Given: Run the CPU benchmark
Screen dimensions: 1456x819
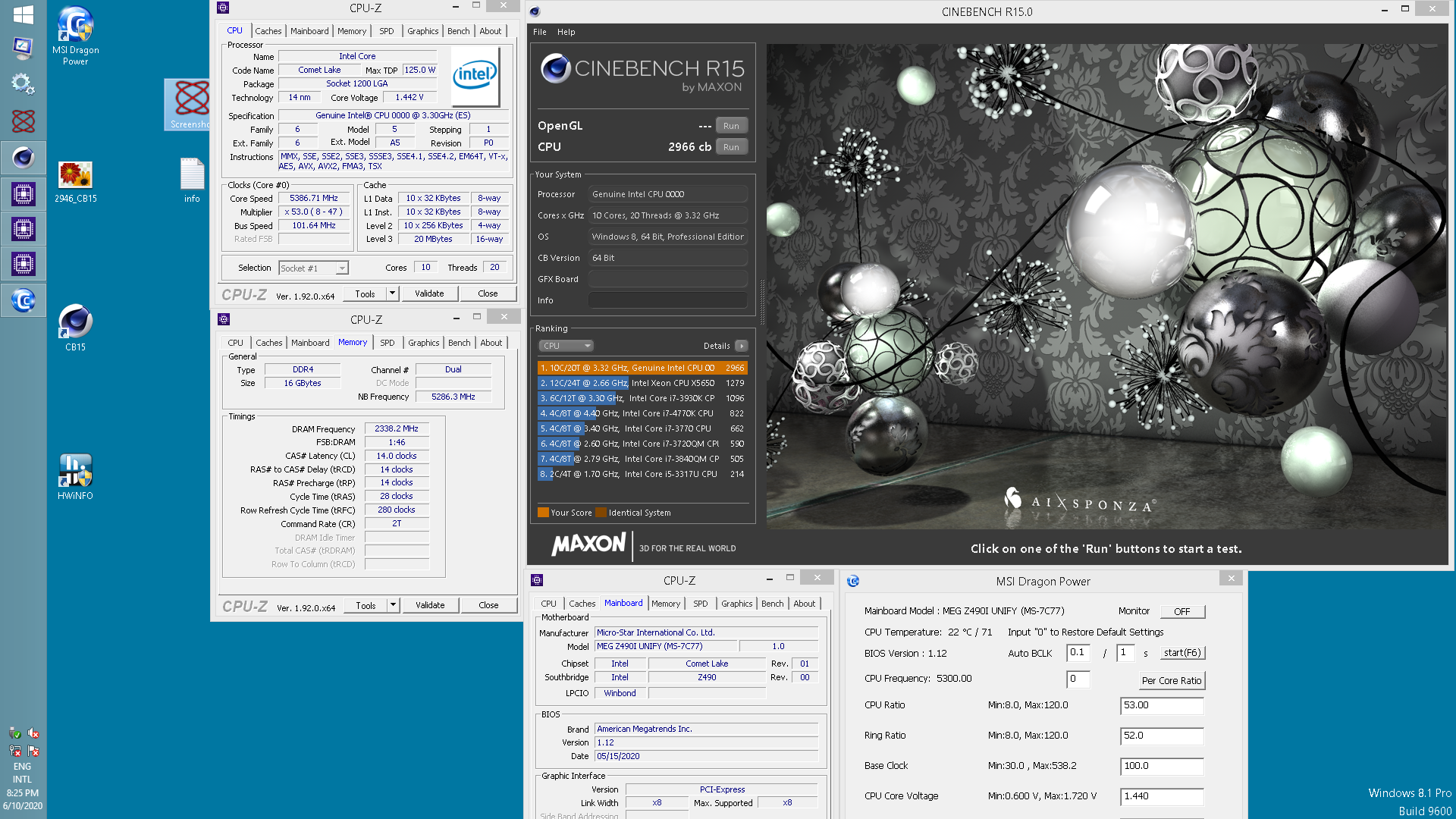Looking at the screenshot, I should 731,147.
